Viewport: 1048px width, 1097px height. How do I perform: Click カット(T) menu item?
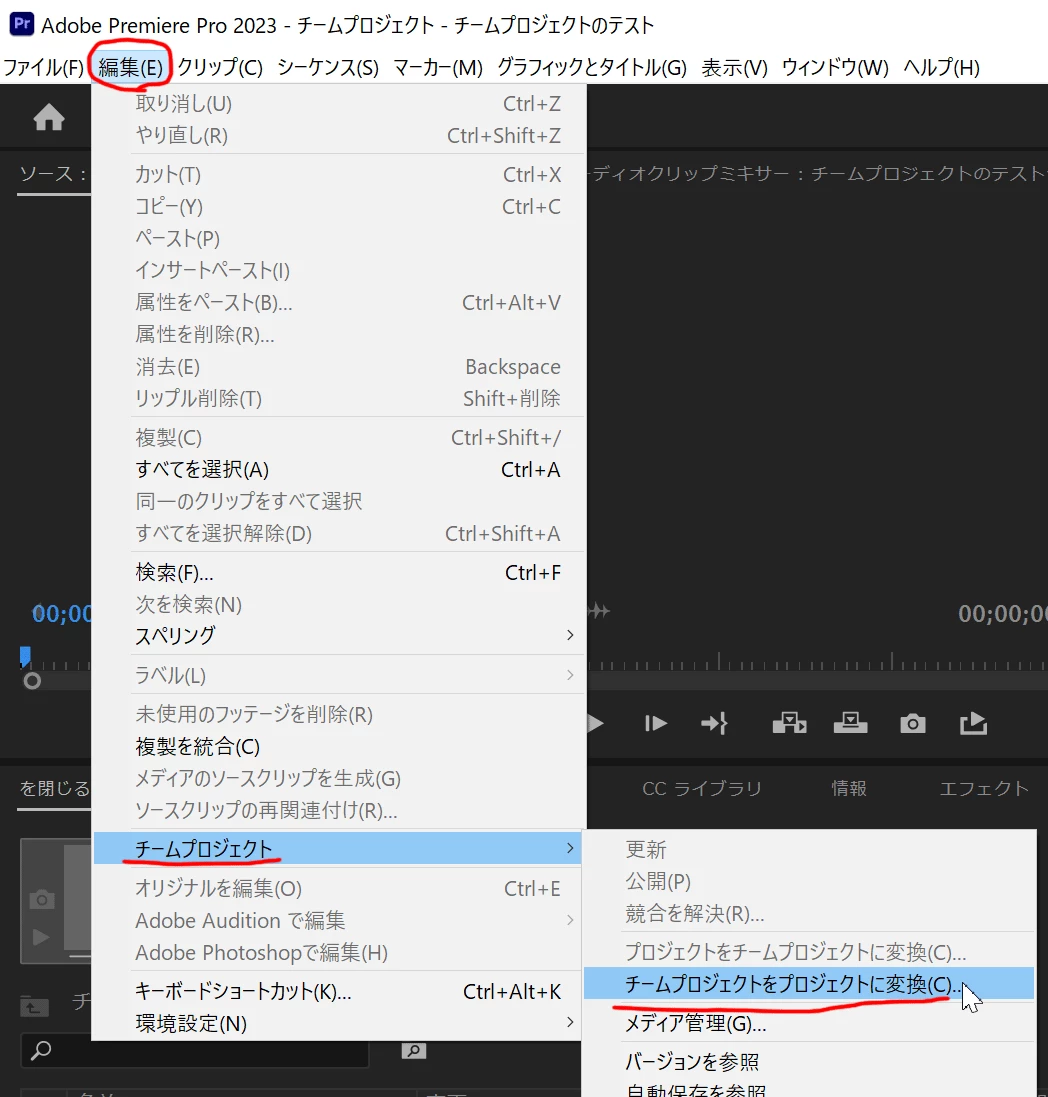[x=339, y=174]
